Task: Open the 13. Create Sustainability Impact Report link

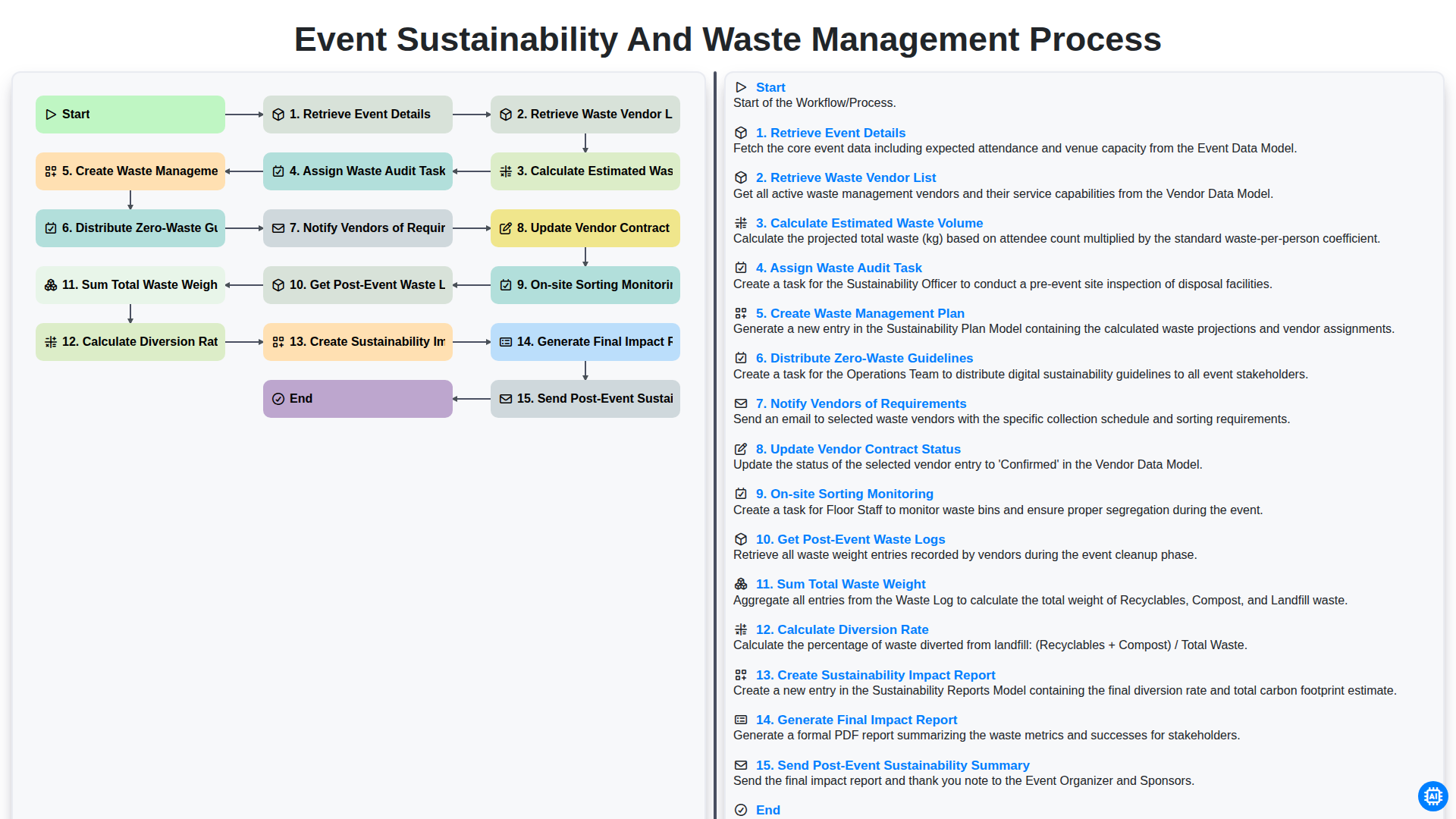Action: (875, 675)
